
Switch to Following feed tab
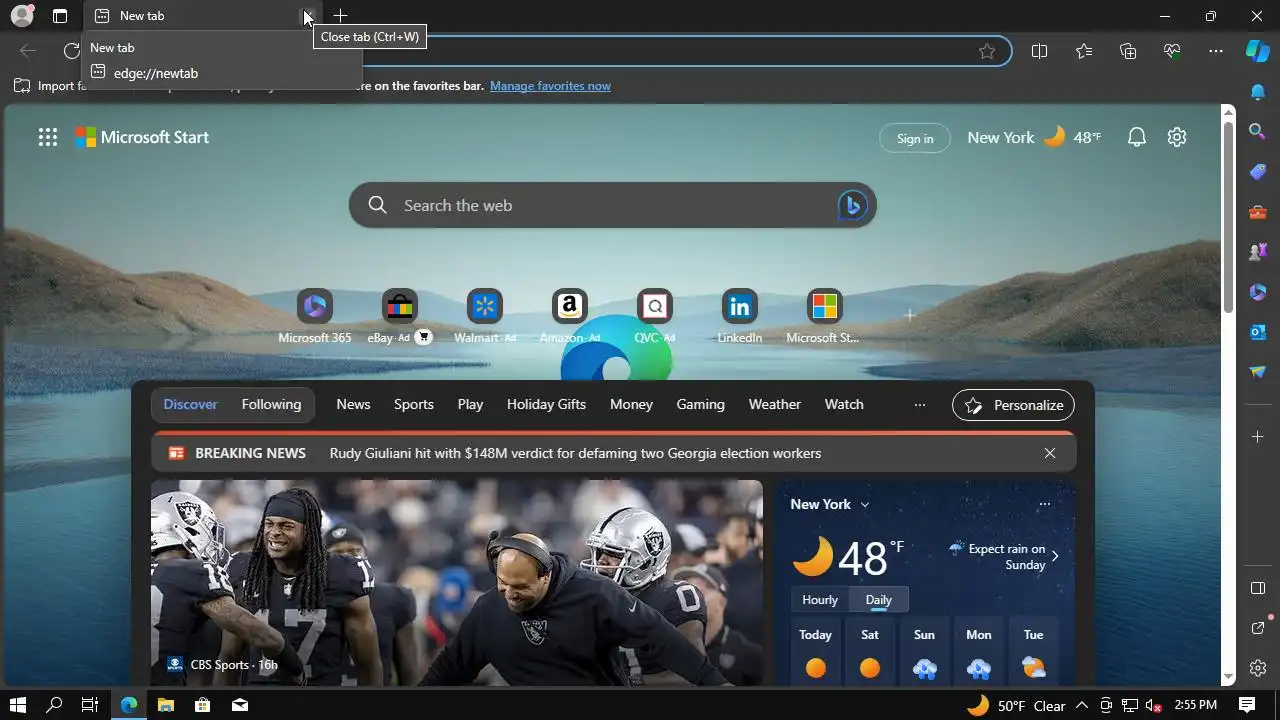[x=271, y=404]
